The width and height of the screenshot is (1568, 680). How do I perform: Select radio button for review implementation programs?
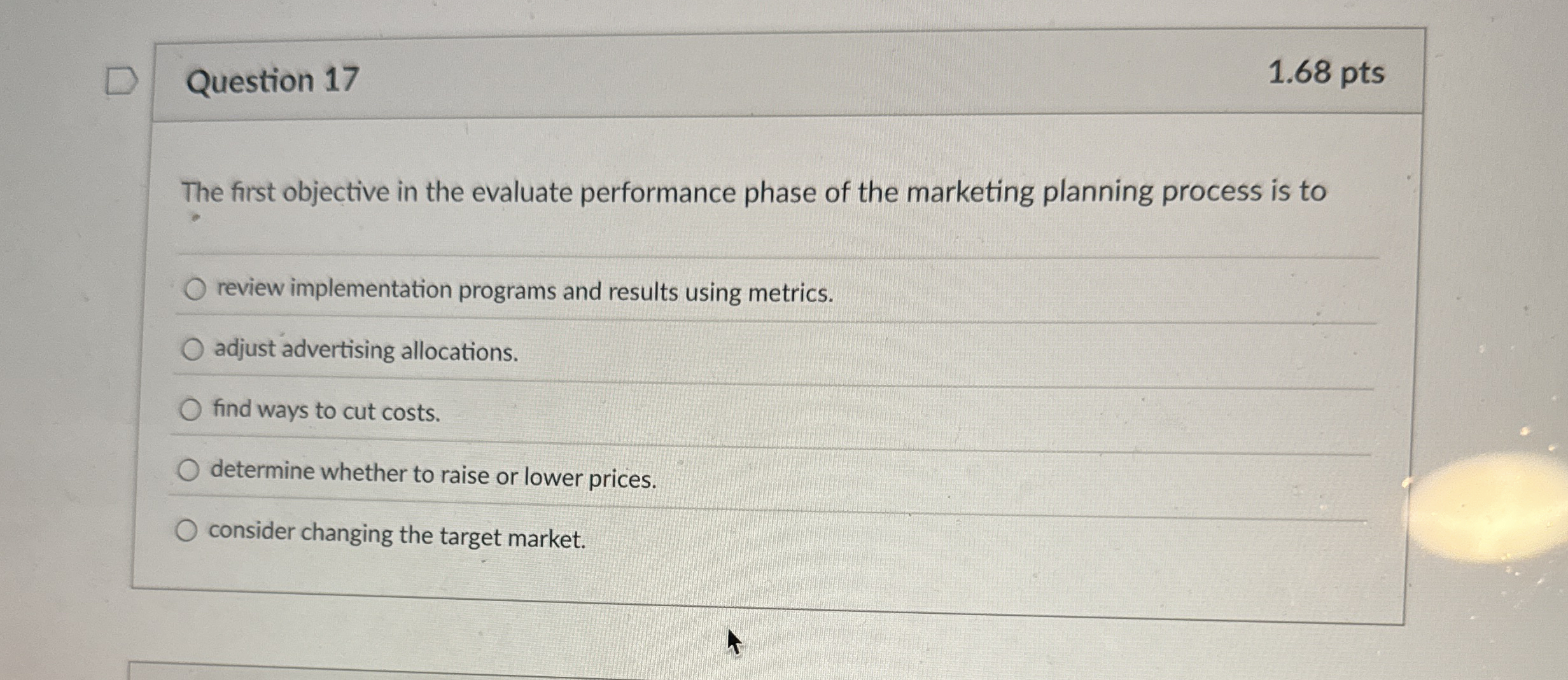(195, 289)
